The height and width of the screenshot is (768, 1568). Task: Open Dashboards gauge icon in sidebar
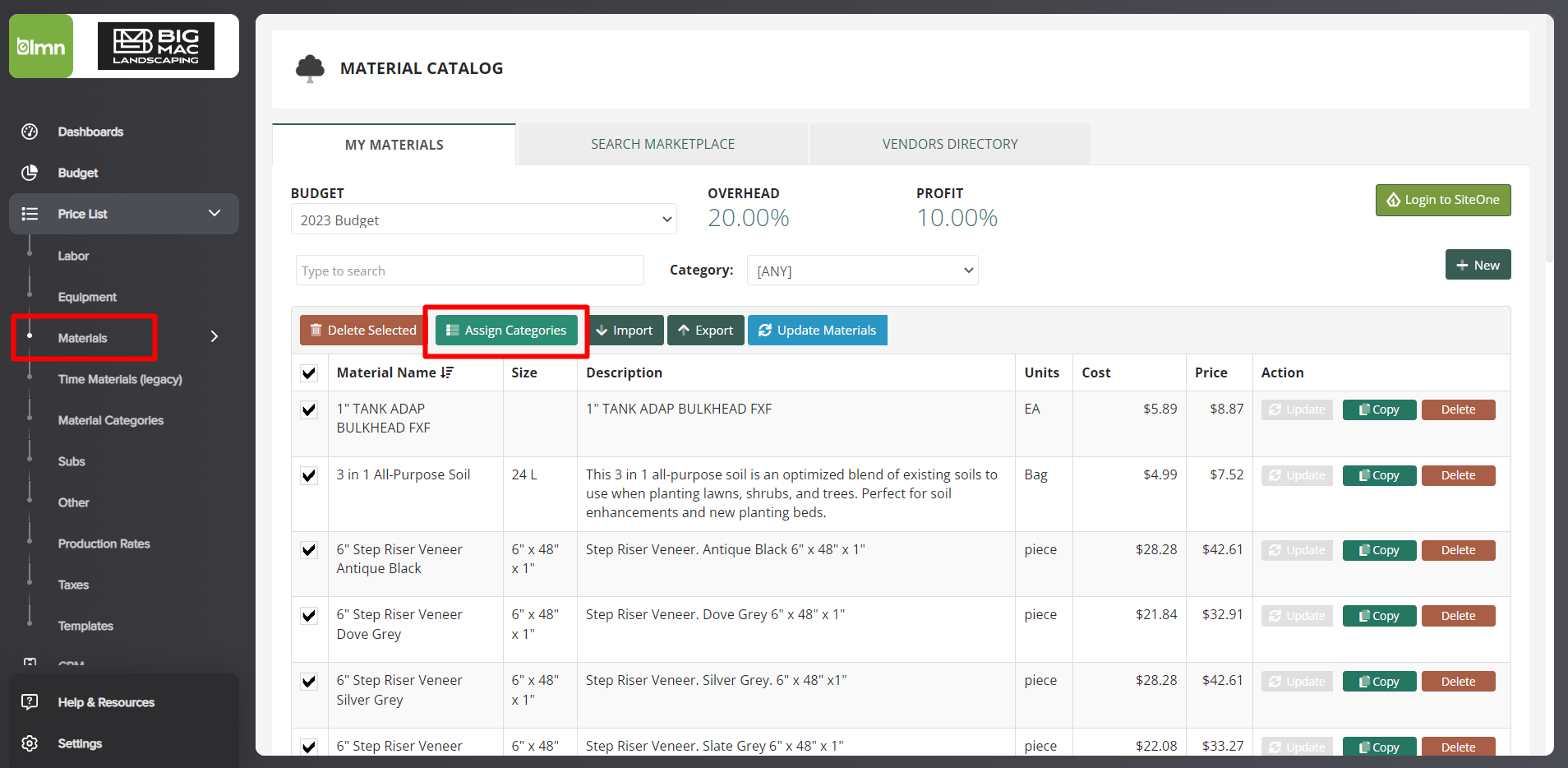click(30, 132)
